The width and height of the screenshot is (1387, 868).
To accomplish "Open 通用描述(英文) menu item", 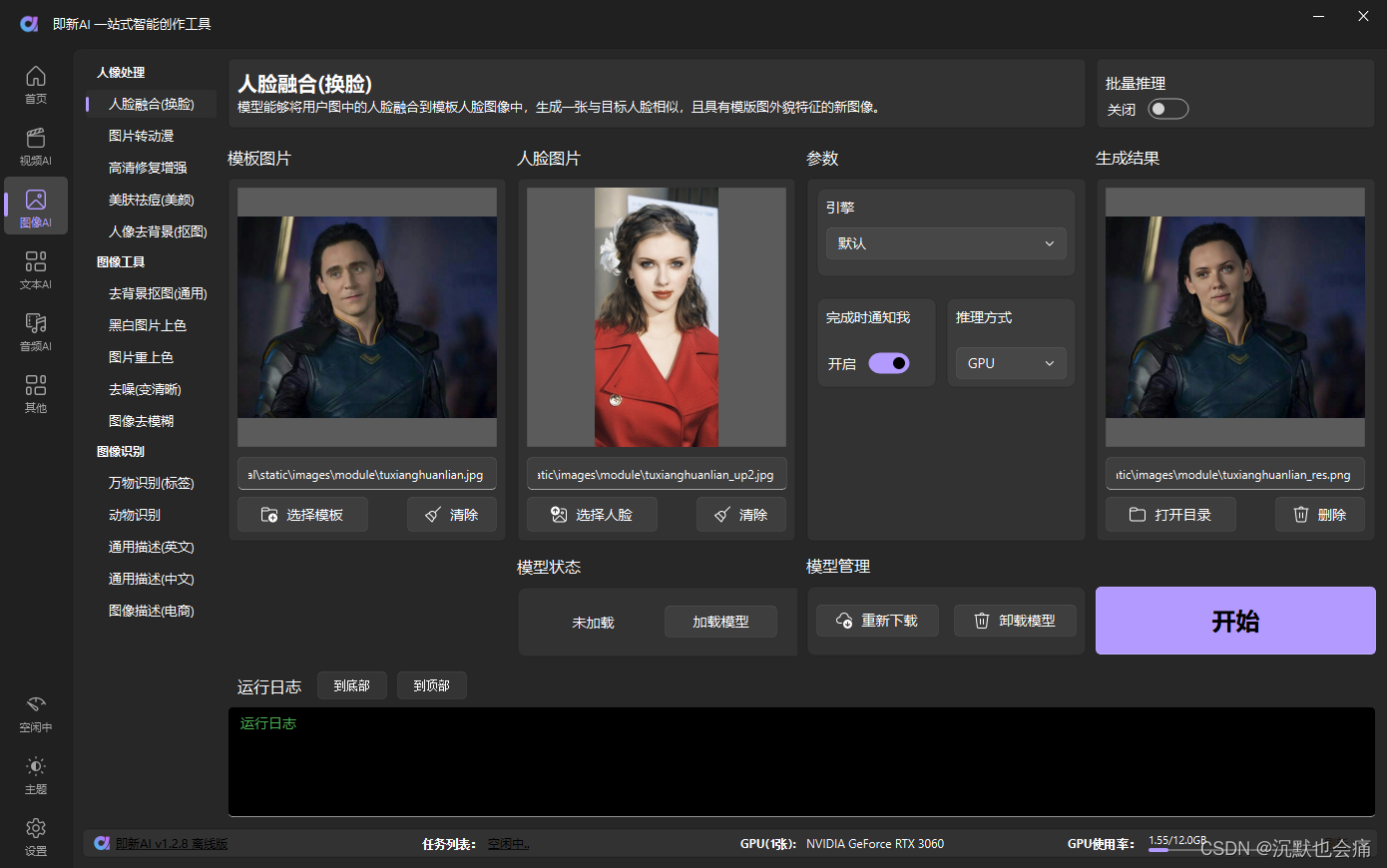I will (x=152, y=547).
